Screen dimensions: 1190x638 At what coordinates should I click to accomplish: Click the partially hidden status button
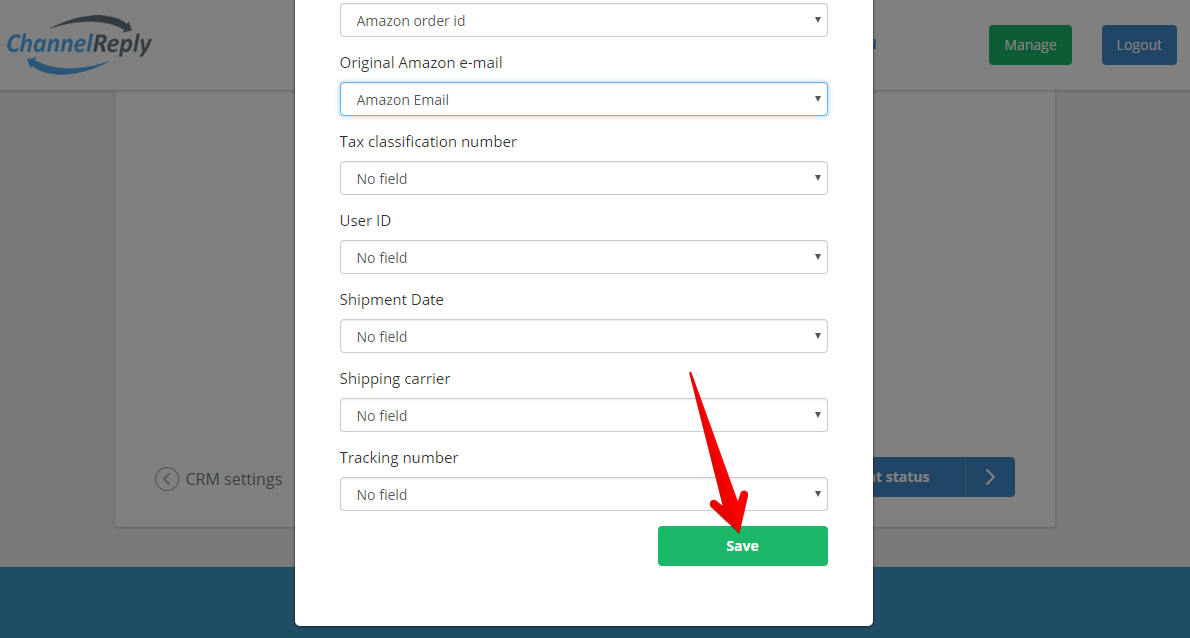[919, 477]
